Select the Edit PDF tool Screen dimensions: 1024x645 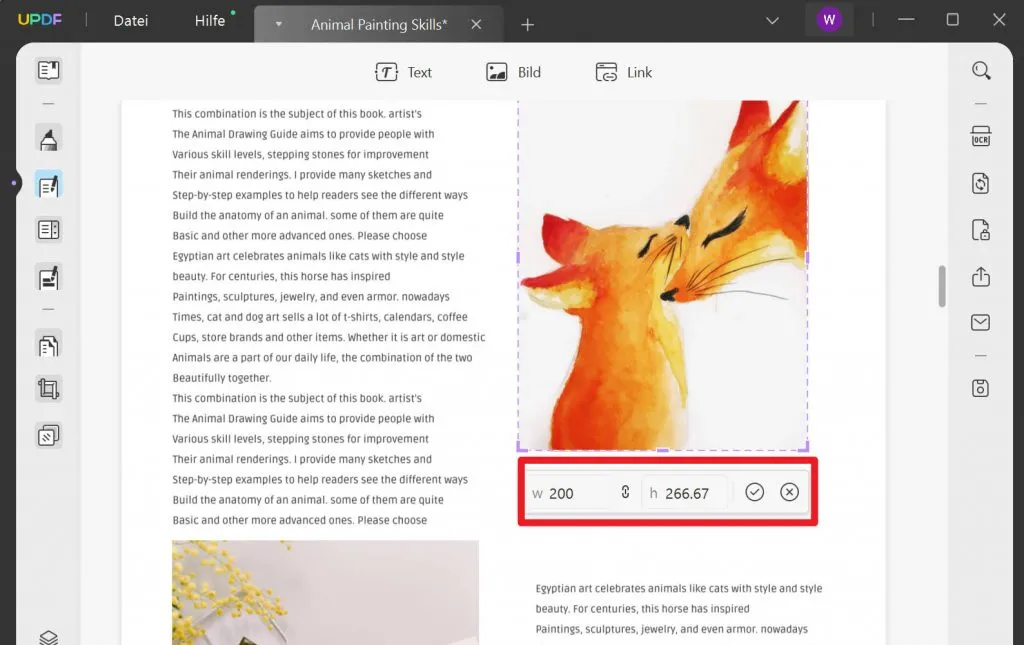tap(48, 185)
